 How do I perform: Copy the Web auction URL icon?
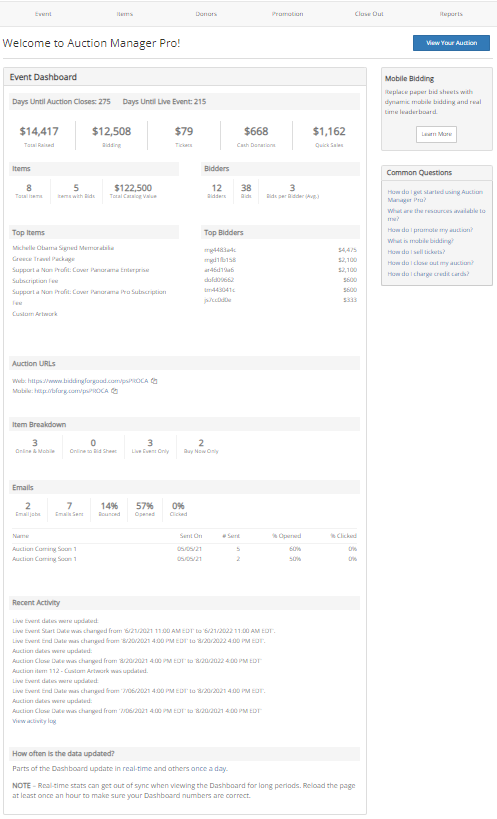pyautogui.click(x=154, y=381)
